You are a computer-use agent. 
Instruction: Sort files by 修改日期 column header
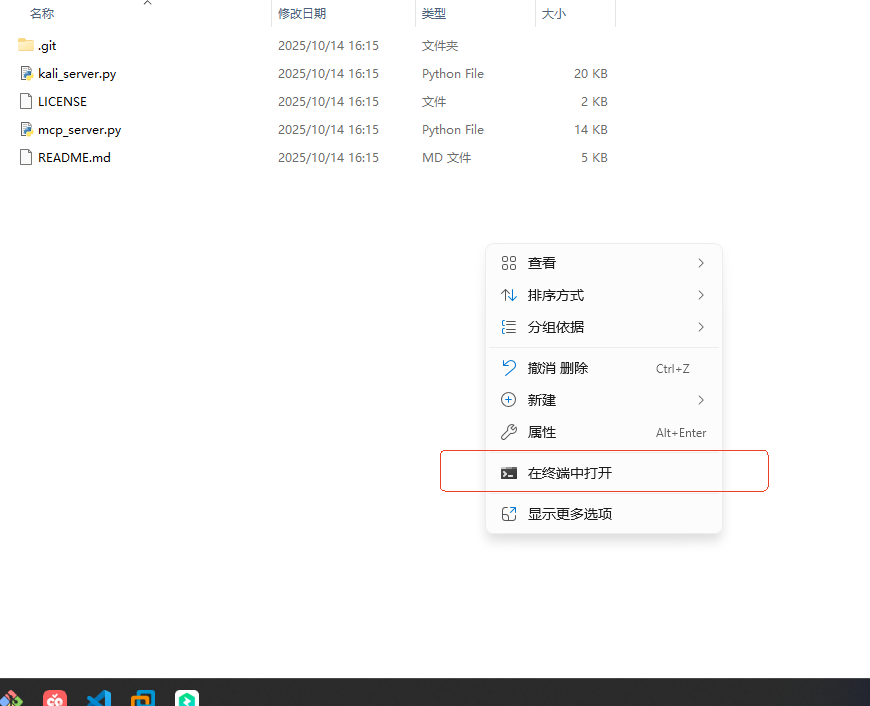click(x=302, y=14)
